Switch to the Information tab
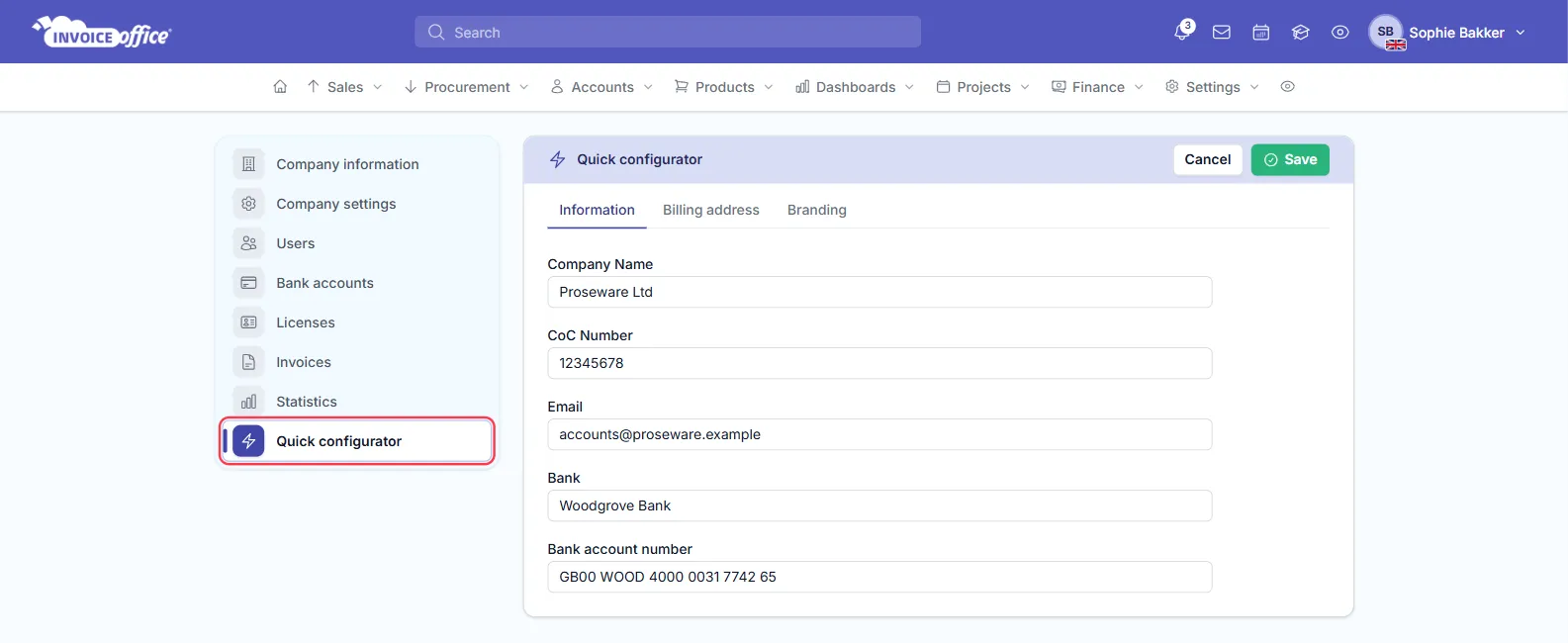 click(597, 210)
